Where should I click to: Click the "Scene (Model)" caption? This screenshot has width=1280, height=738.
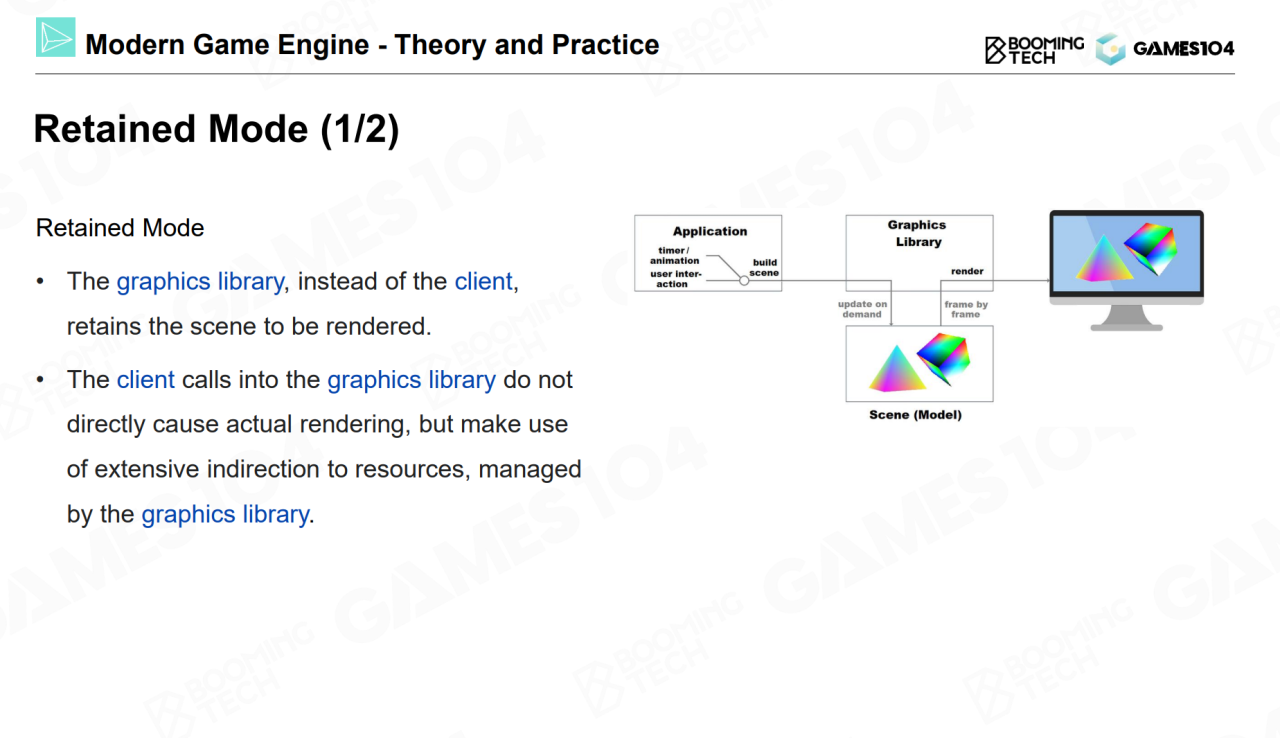pyautogui.click(x=915, y=415)
